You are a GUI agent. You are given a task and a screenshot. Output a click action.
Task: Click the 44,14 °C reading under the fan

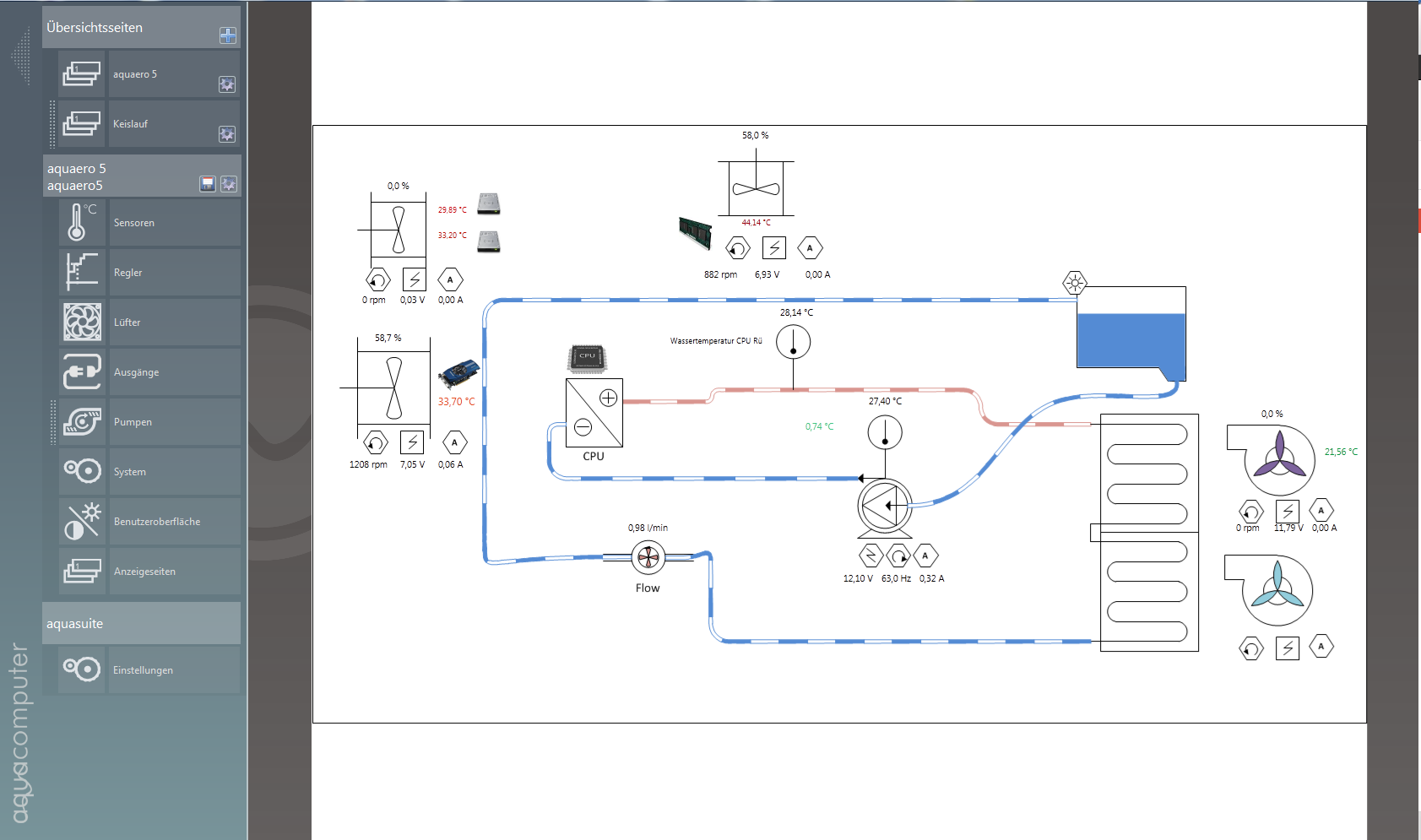click(756, 223)
